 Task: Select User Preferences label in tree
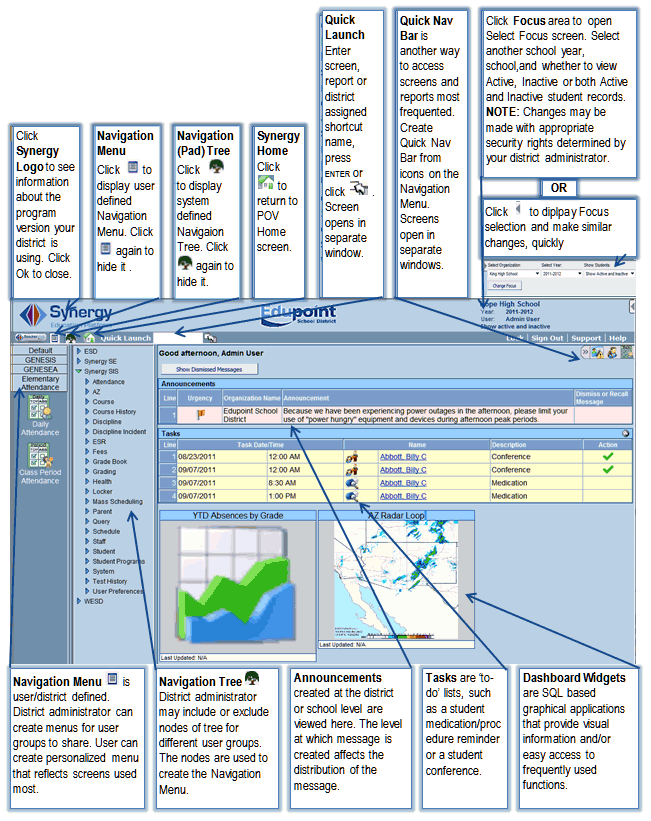click(117, 591)
